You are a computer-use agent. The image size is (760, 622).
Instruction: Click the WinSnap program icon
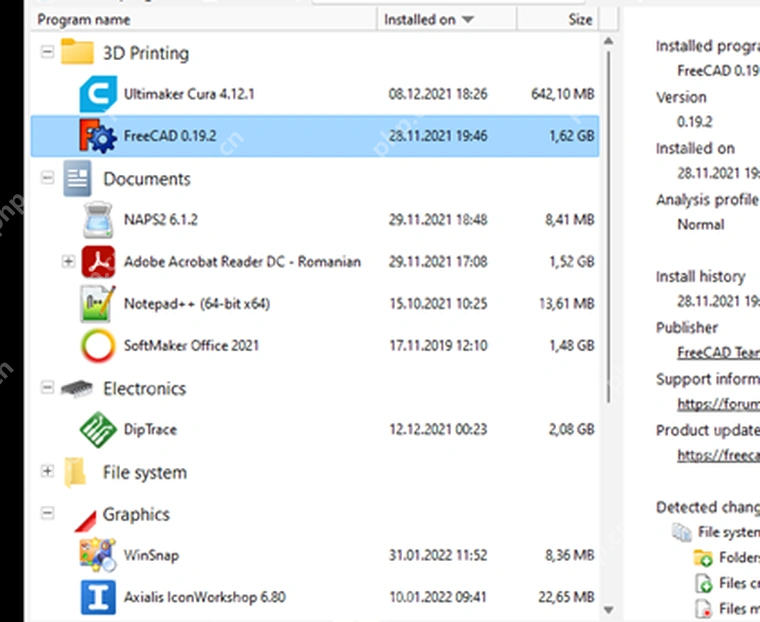pyautogui.click(x=98, y=555)
